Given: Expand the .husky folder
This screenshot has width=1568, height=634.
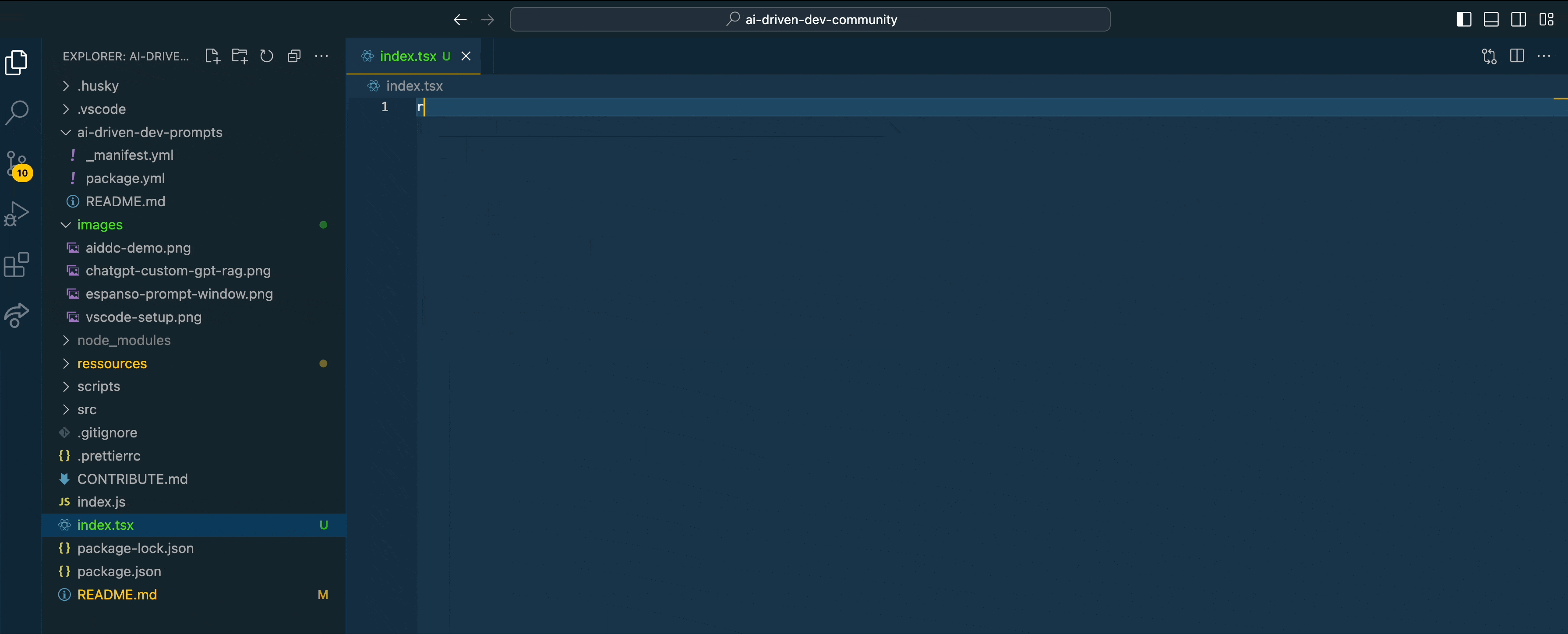Looking at the screenshot, I should point(97,86).
